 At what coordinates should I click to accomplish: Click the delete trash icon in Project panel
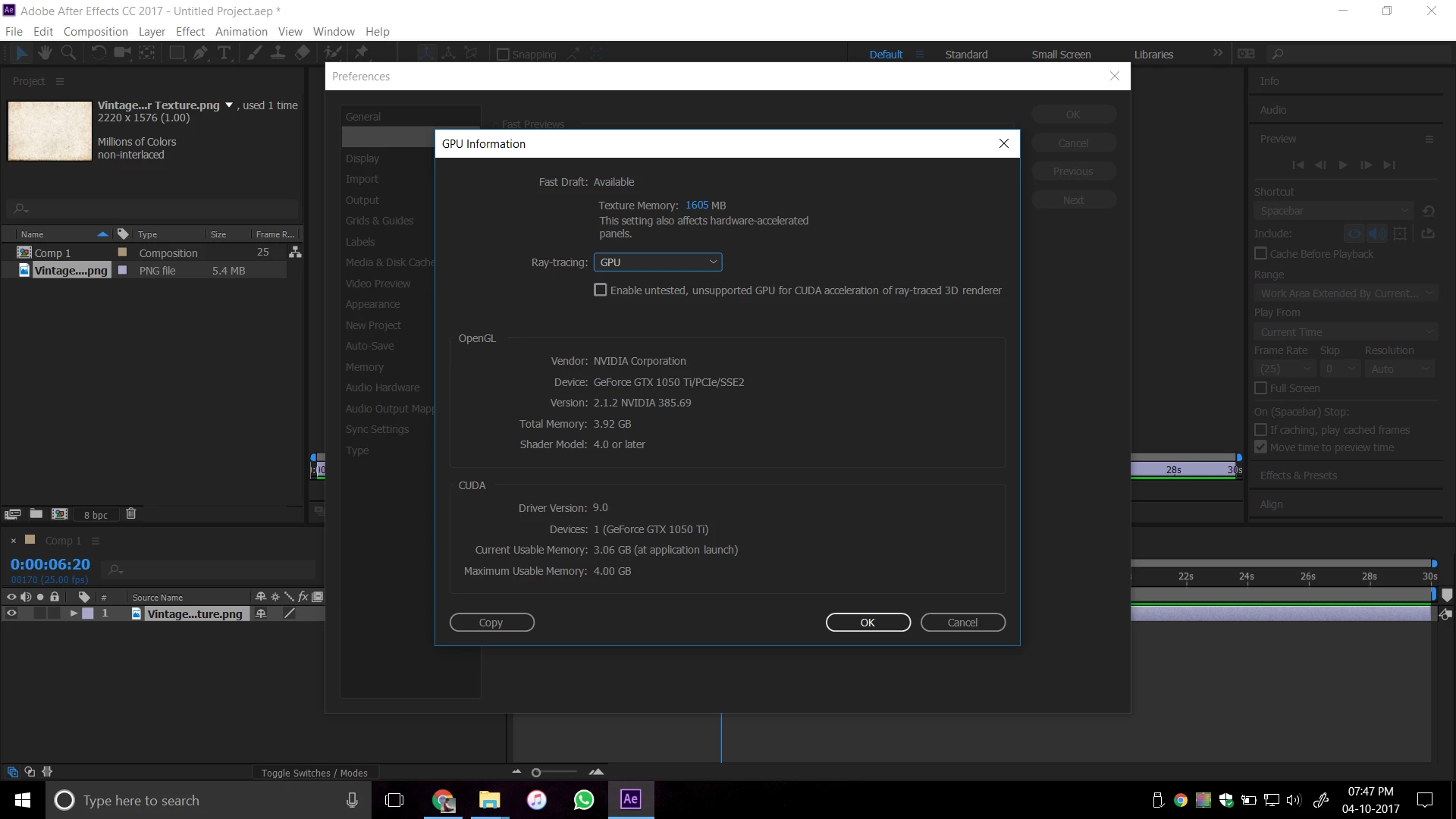click(130, 514)
